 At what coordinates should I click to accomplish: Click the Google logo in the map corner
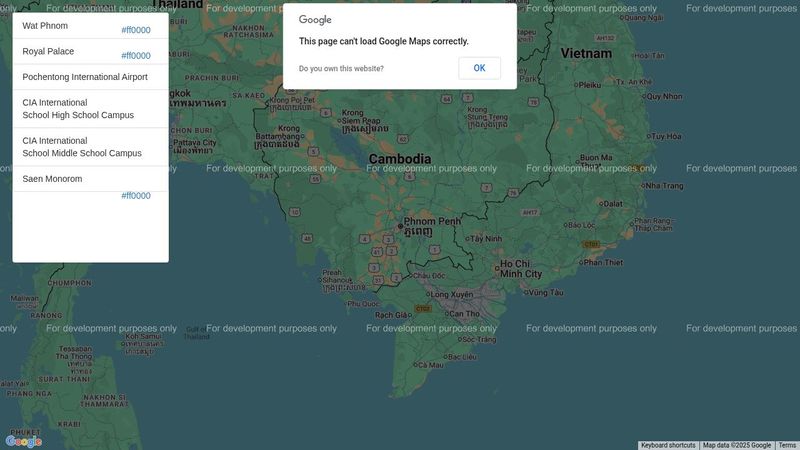(x=24, y=441)
